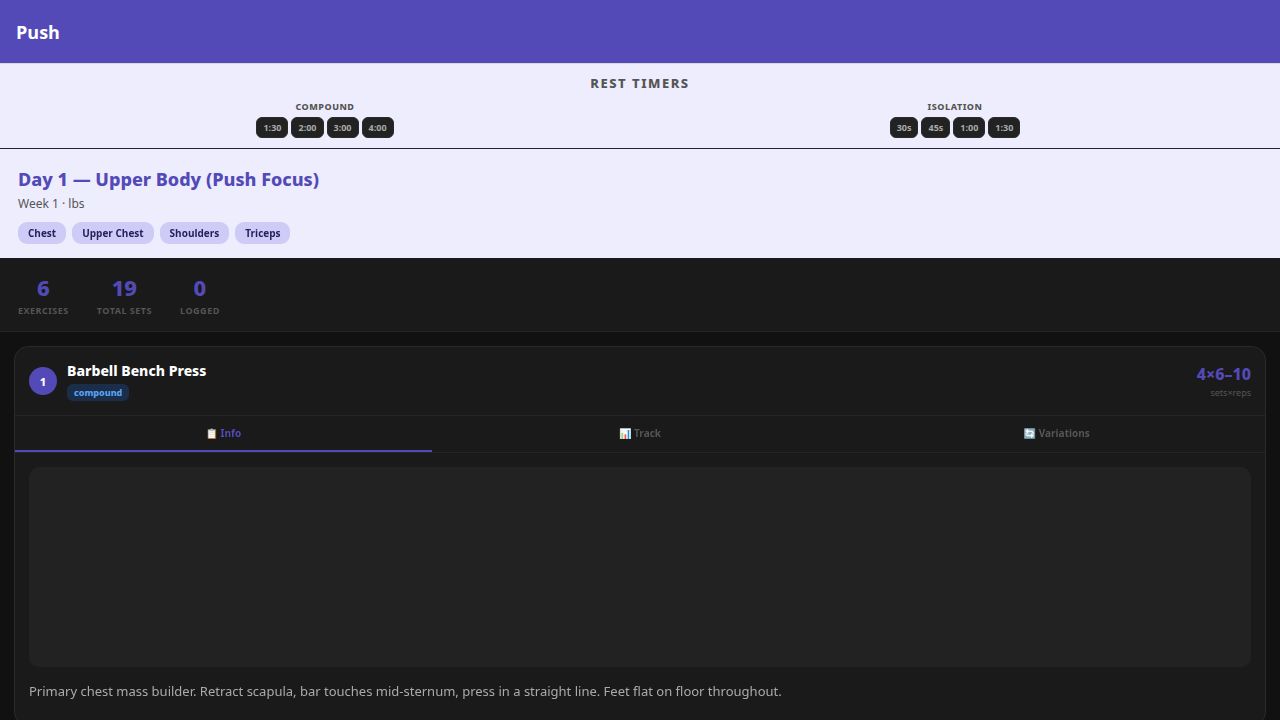Open the Track tab
Image resolution: width=1280 pixels, height=720 pixels.
tap(640, 434)
